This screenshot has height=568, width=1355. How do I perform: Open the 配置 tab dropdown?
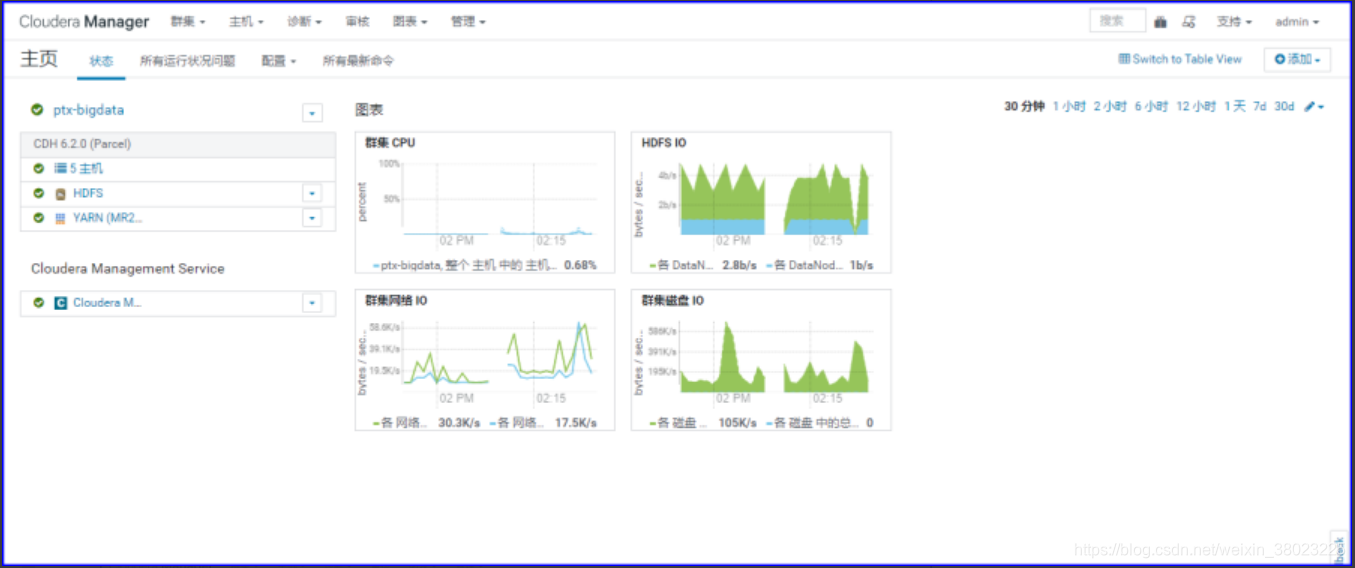(x=279, y=60)
